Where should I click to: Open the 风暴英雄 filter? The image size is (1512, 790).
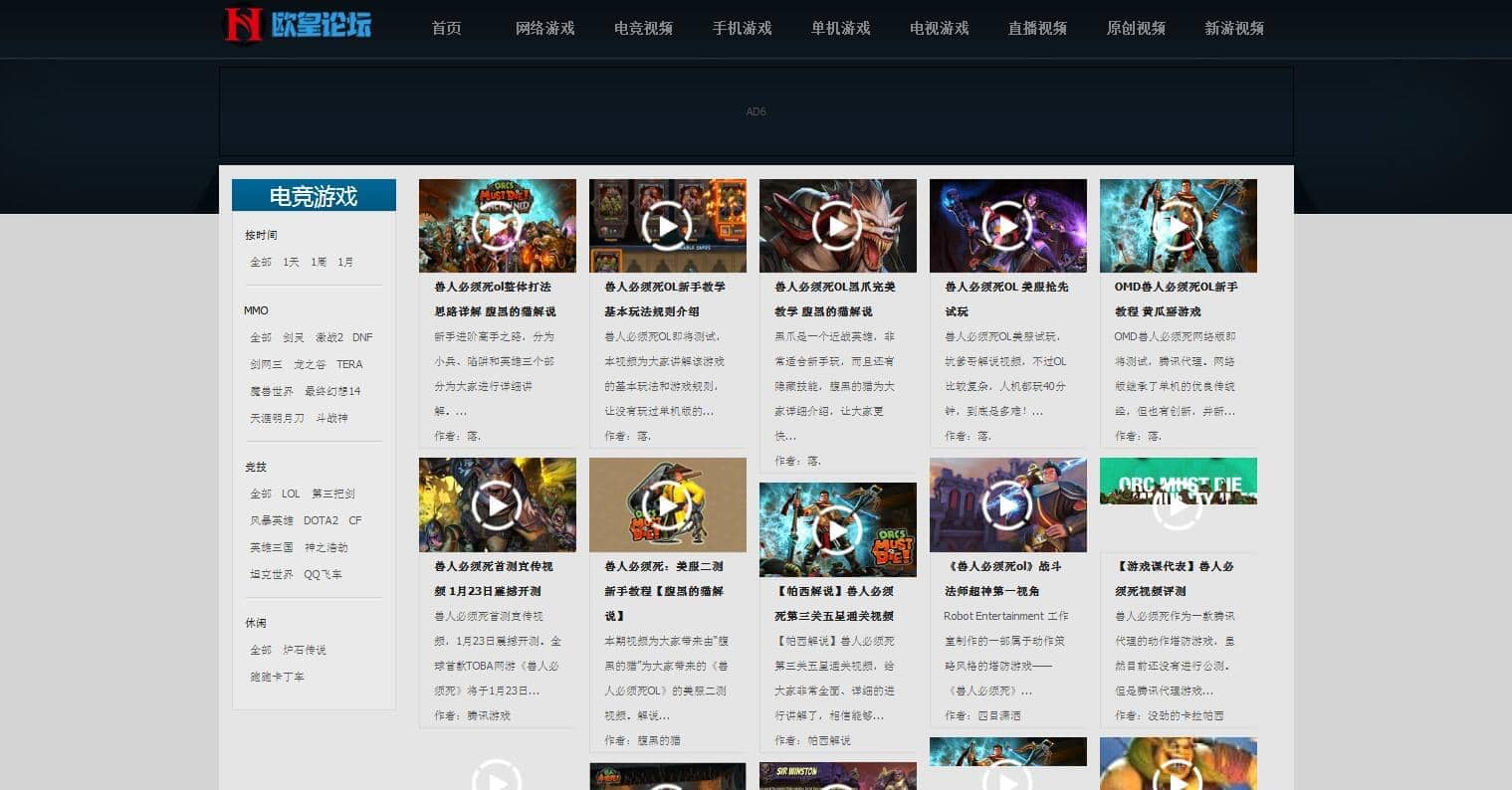coord(272,520)
